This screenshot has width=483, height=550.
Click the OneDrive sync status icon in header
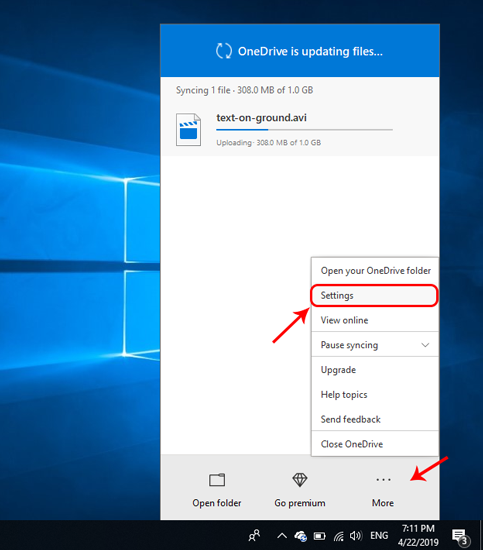pyautogui.click(x=224, y=51)
